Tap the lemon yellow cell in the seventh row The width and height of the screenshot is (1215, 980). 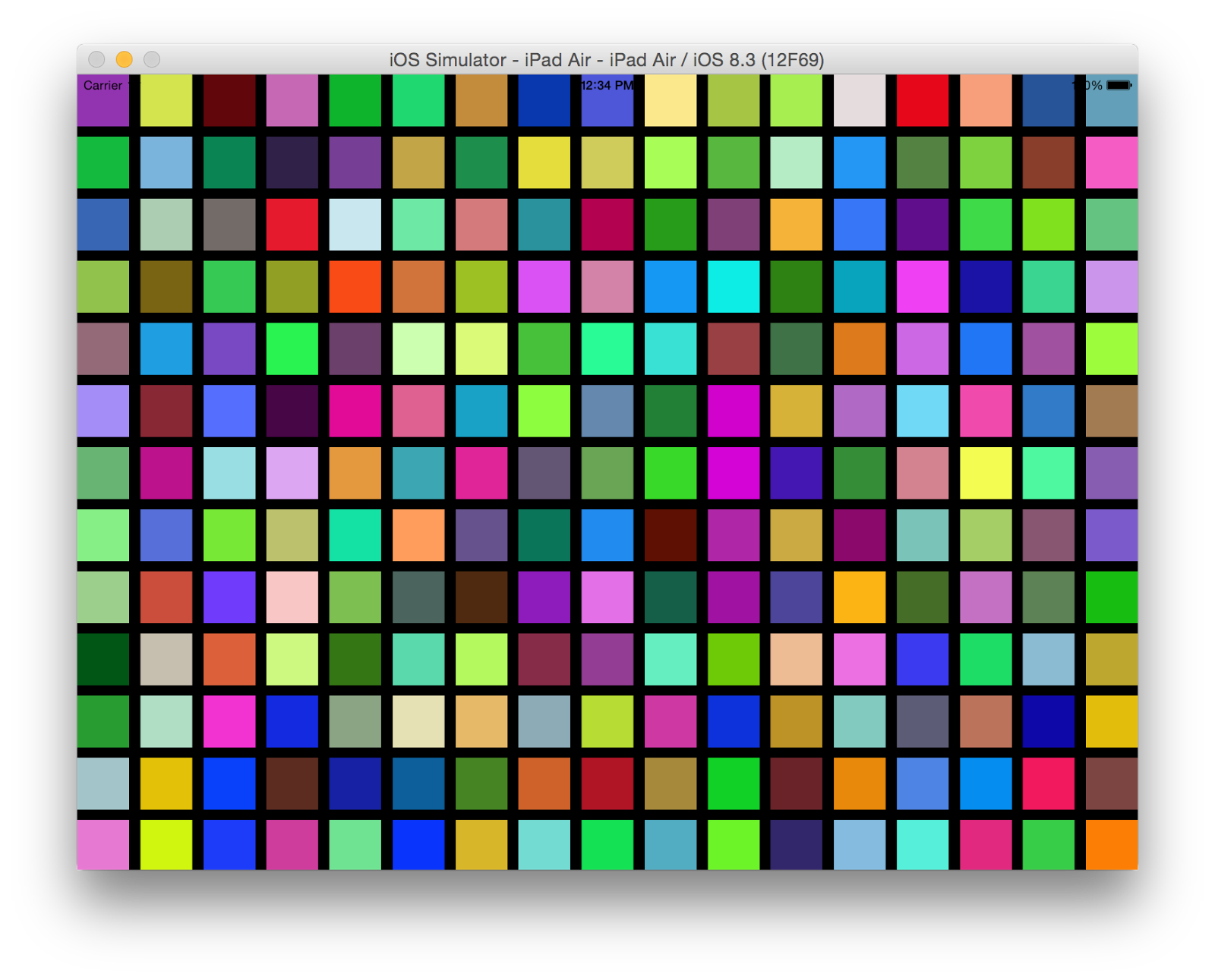point(986,473)
